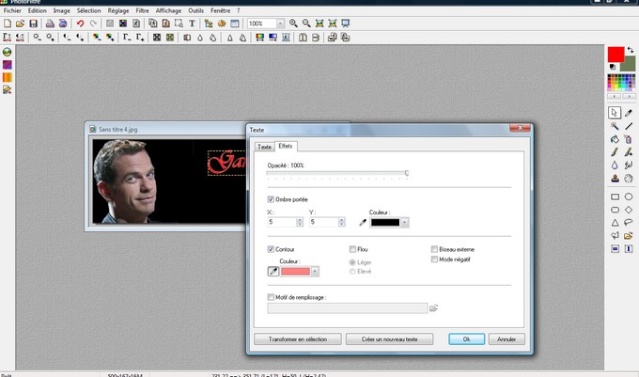This screenshot has width=639, height=377.
Task: Open the Ombre portée color dropdown
Action: (x=405, y=223)
